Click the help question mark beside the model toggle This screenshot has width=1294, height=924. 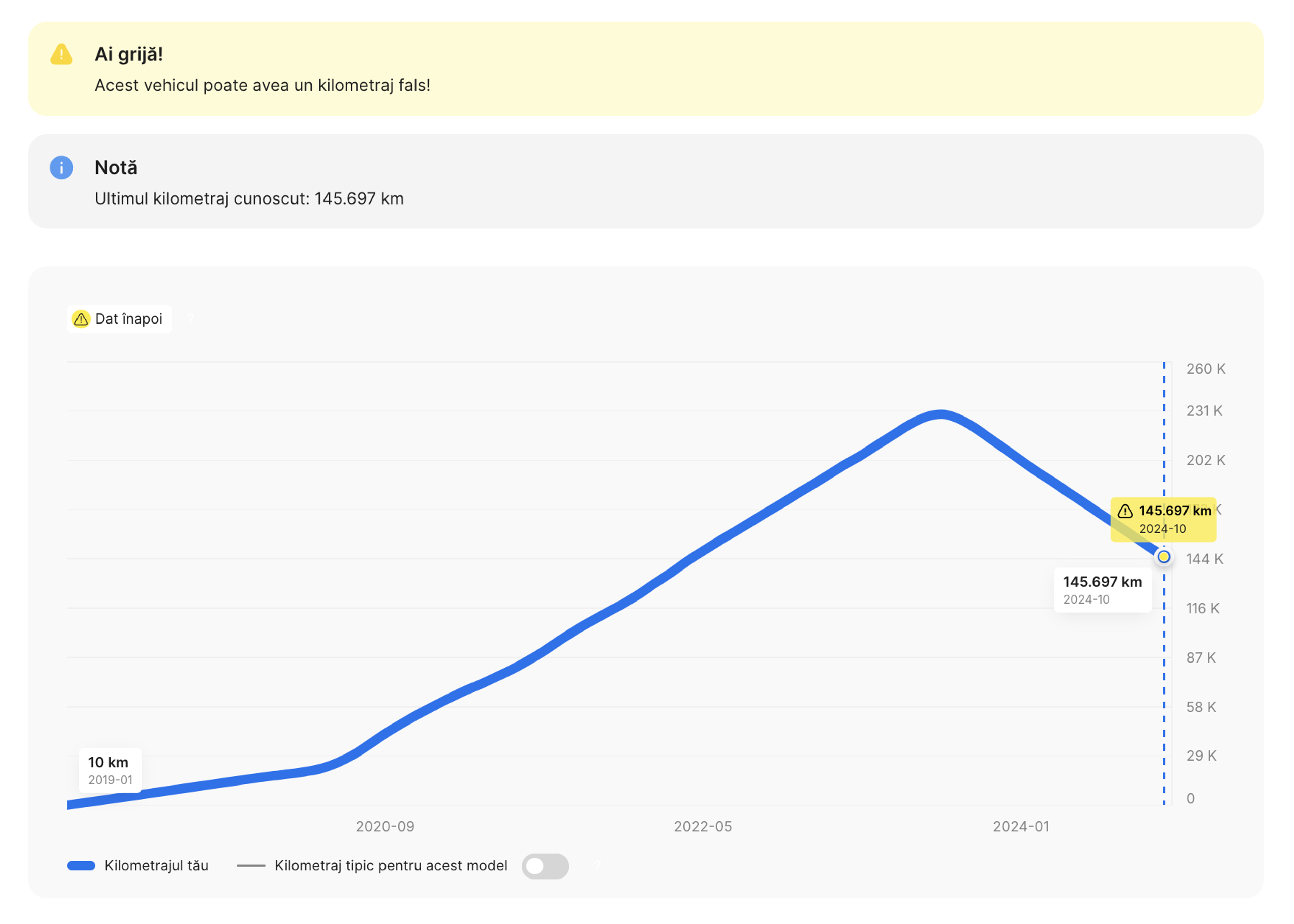click(x=597, y=865)
